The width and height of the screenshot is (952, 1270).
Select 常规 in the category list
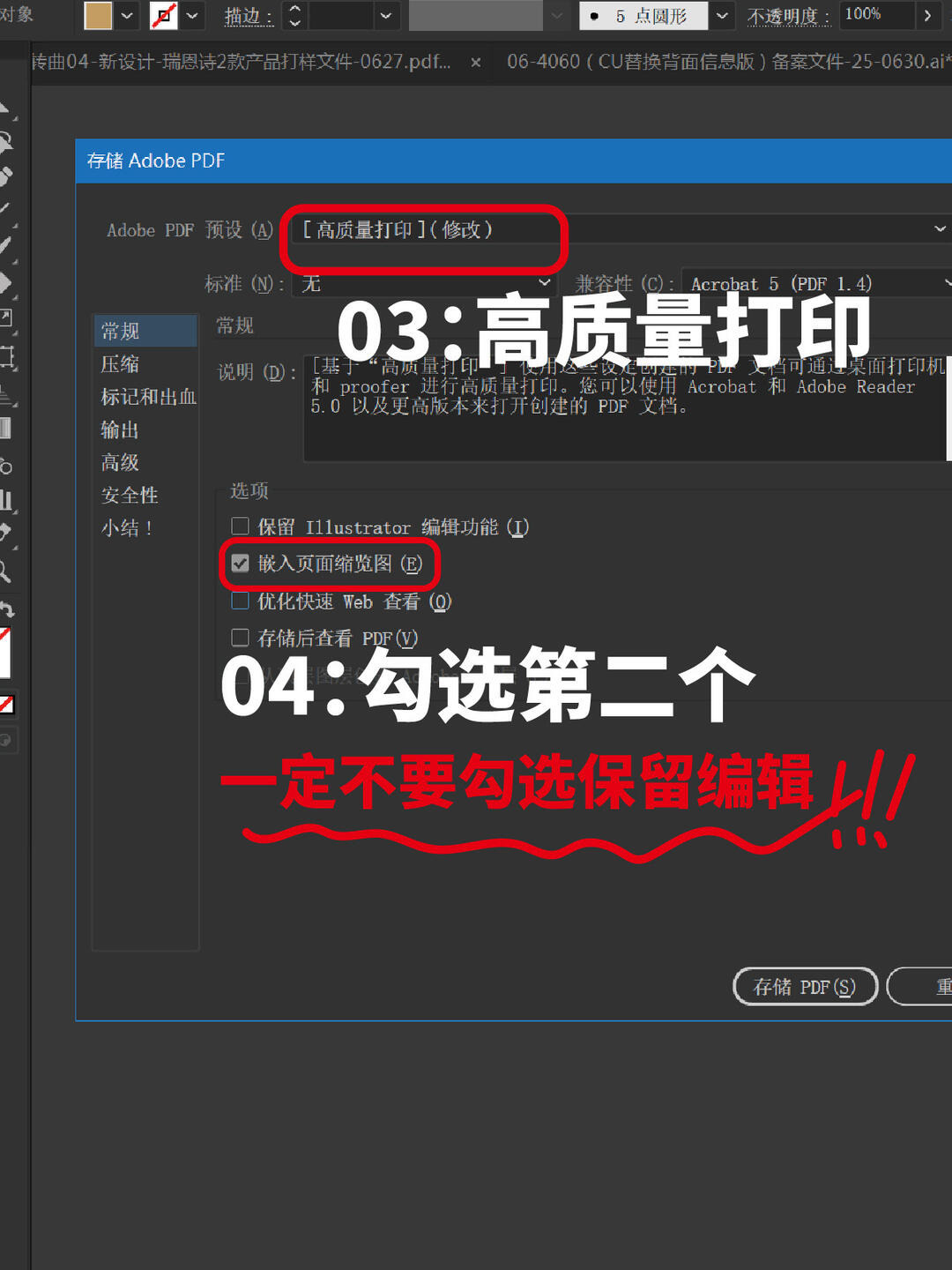pyautogui.click(x=145, y=331)
